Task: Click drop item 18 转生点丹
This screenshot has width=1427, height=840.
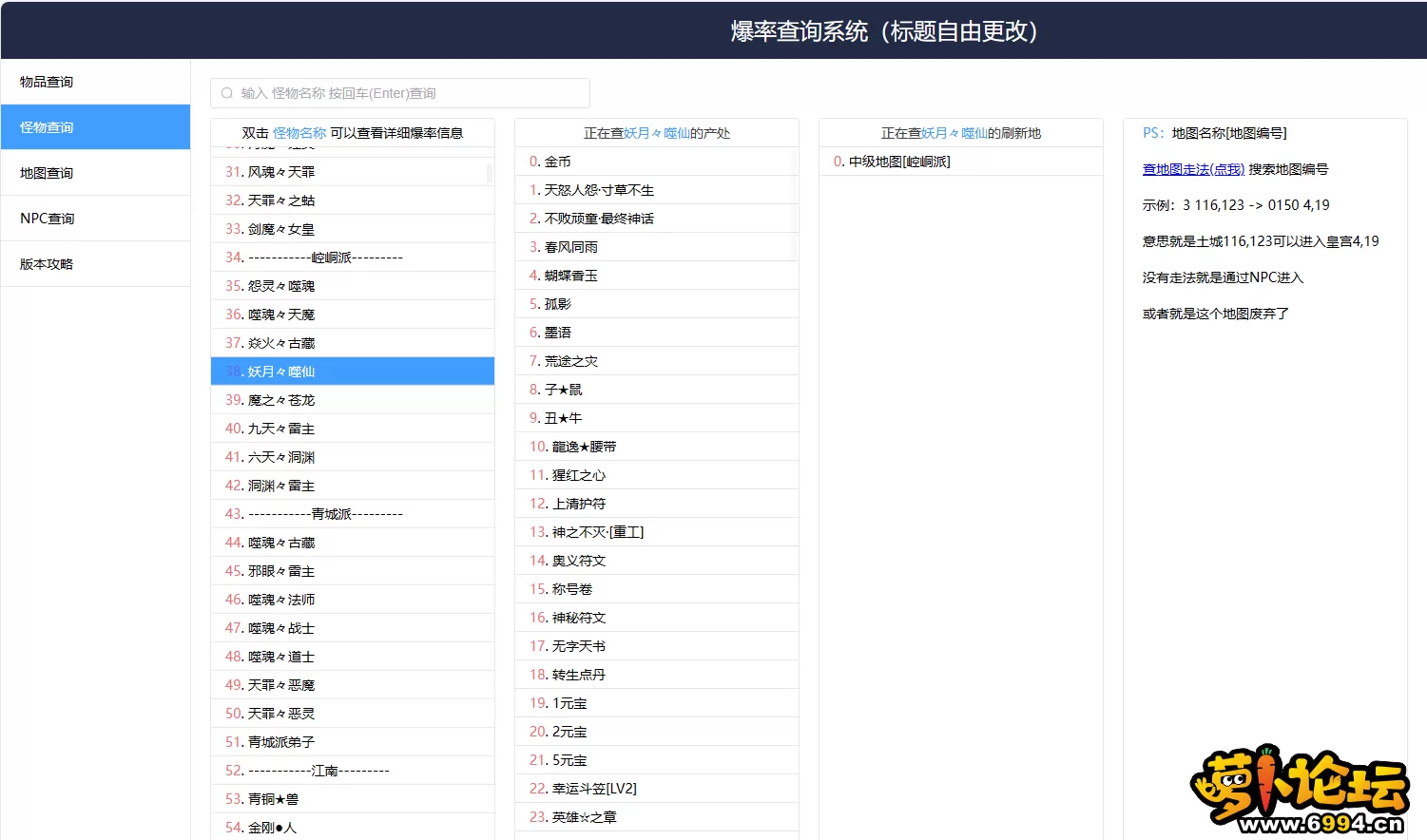Action: (x=657, y=675)
